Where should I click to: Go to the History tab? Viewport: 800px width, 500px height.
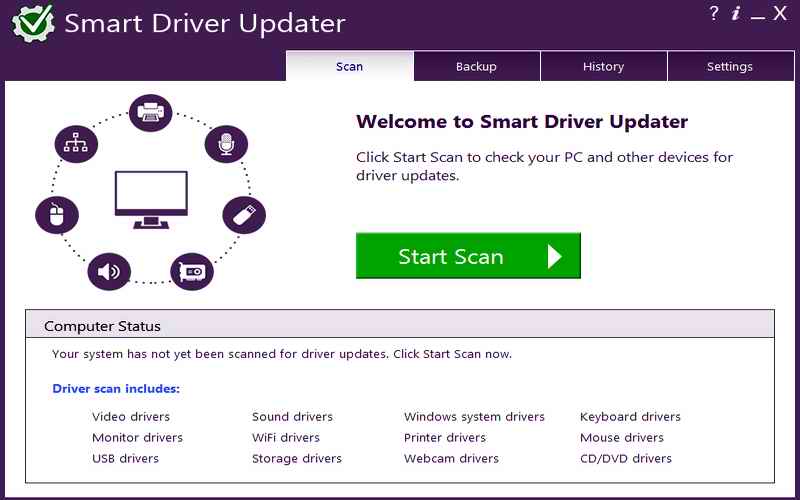(603, 67)
